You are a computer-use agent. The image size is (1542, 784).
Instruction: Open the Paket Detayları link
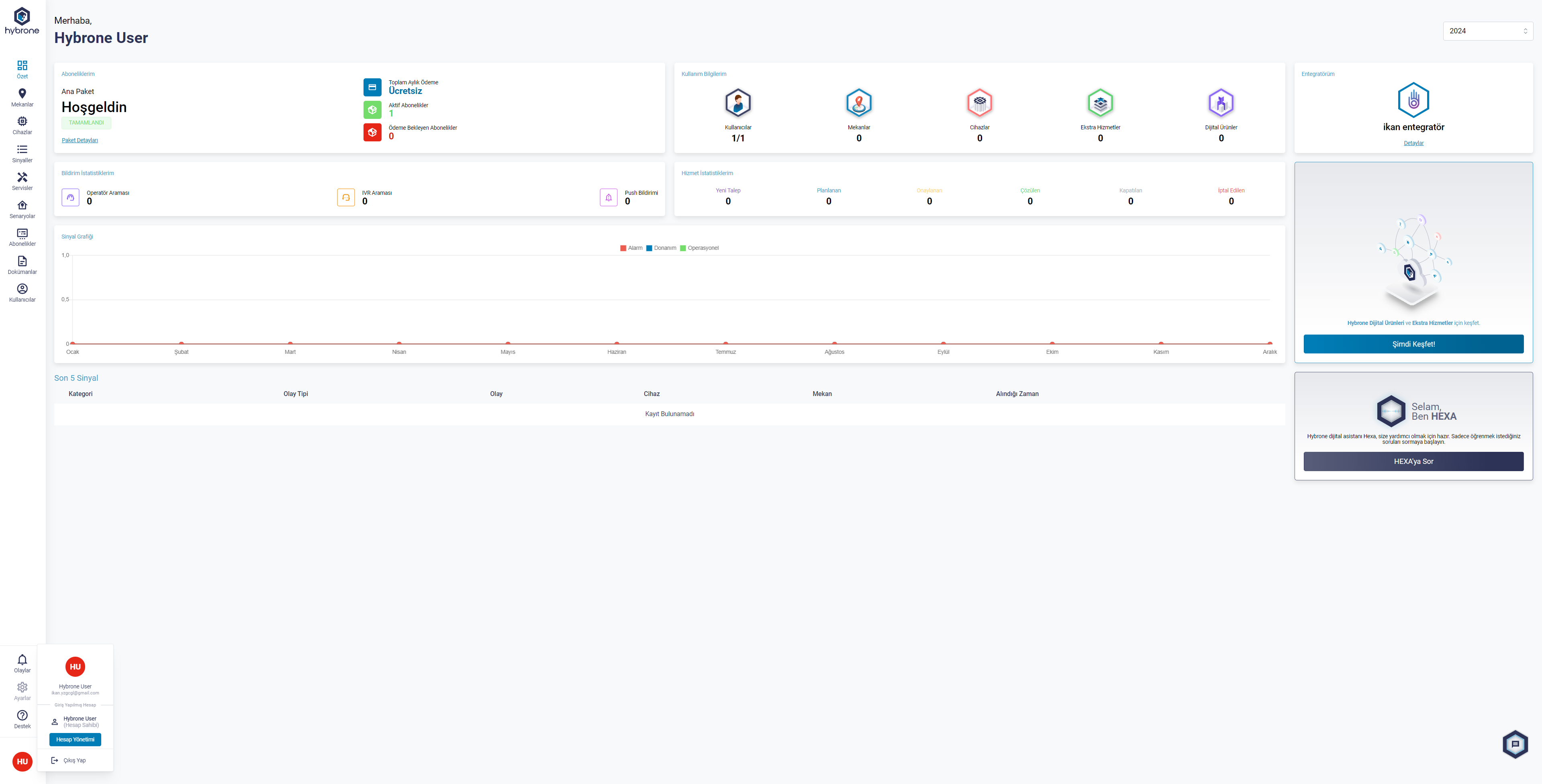[80, 140]
